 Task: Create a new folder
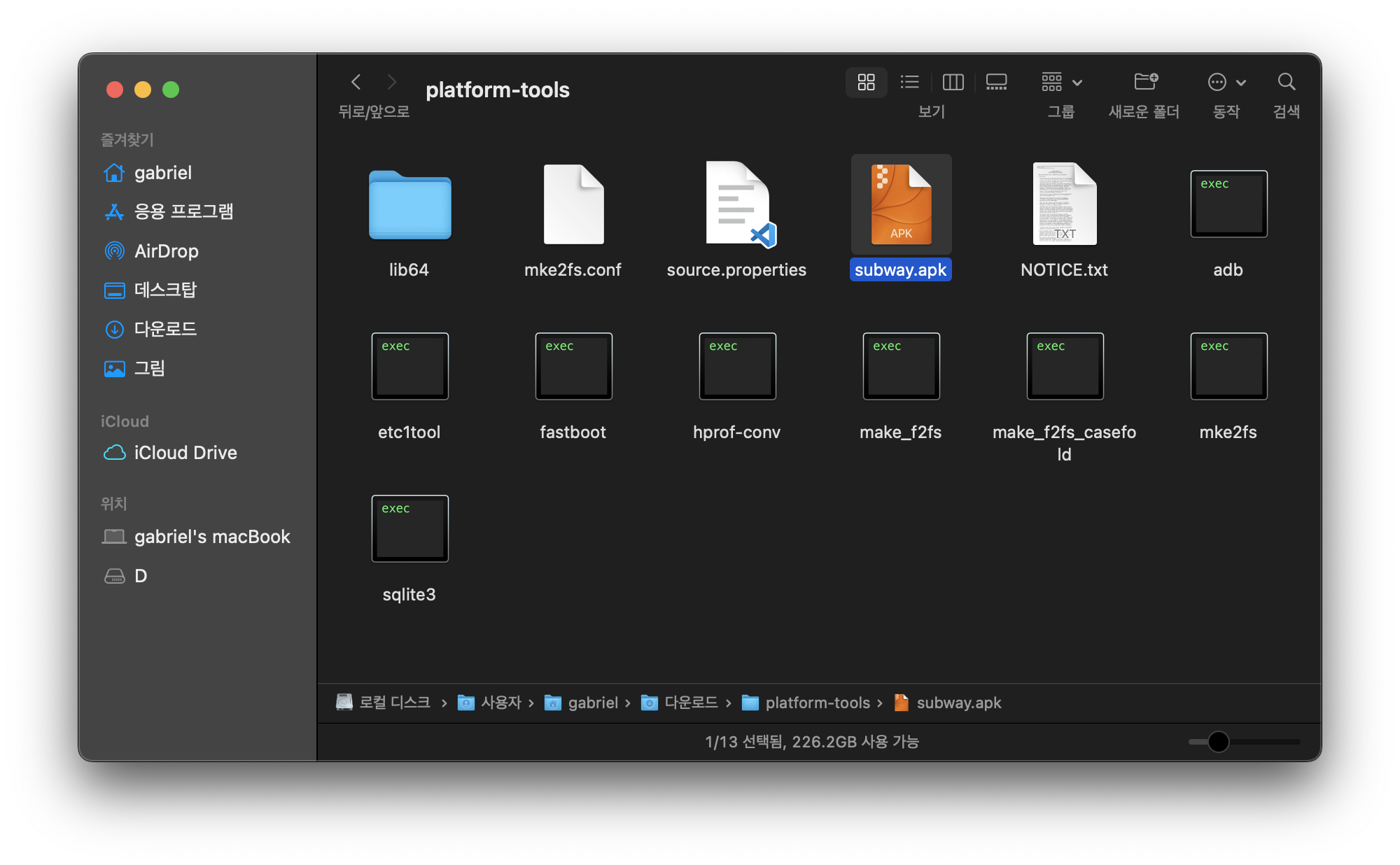coord(1145,83)
